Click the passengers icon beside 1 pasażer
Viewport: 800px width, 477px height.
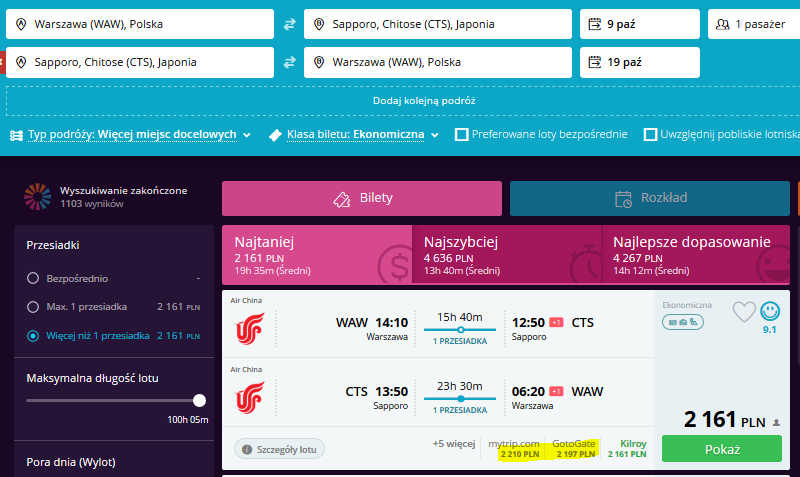[722, 24]
